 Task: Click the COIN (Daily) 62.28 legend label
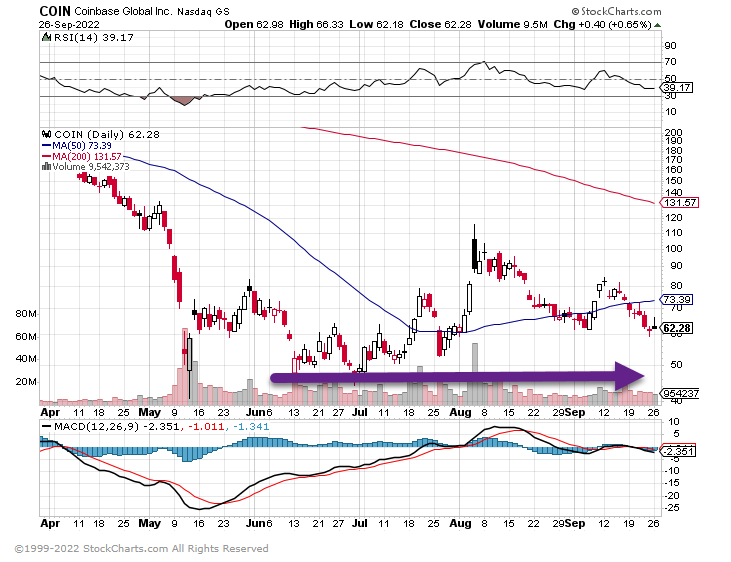click(107, 135)
